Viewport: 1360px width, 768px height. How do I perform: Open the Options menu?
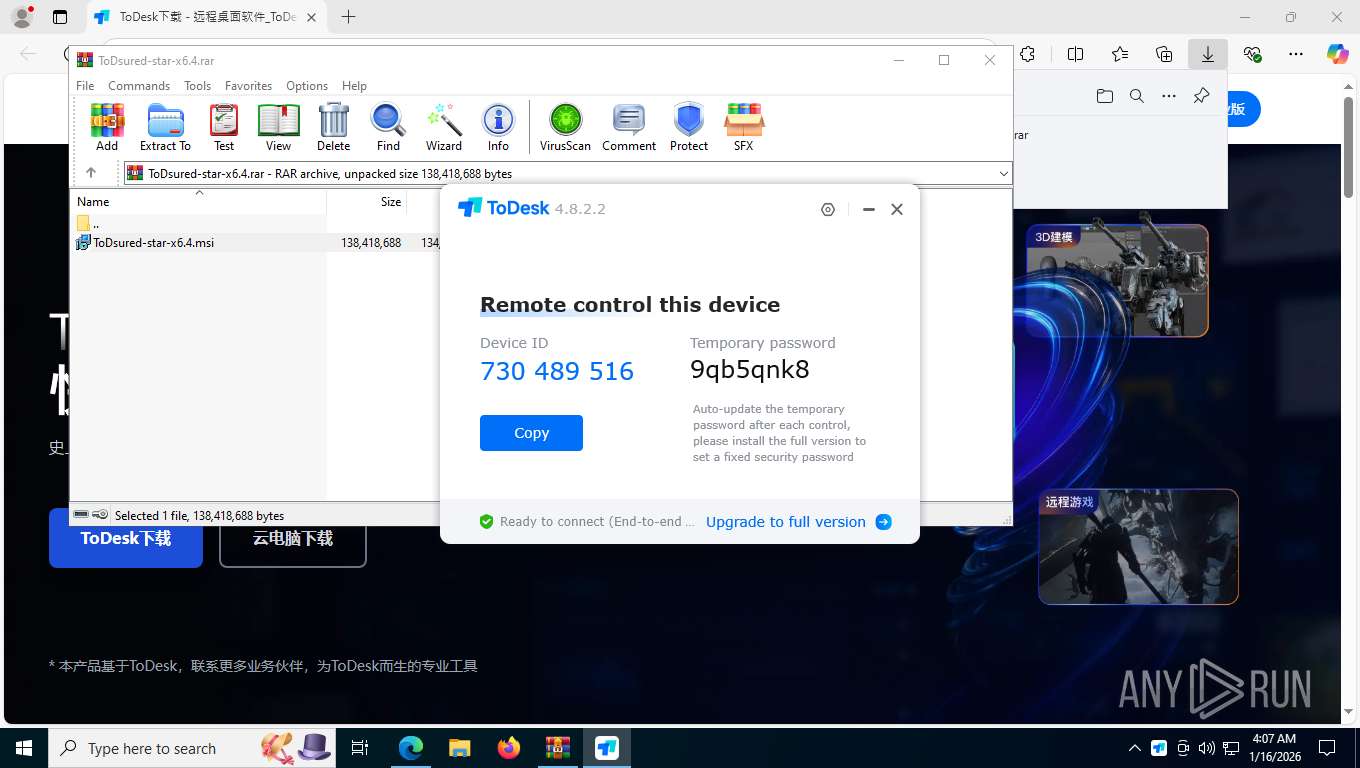(x=307, y=86)
